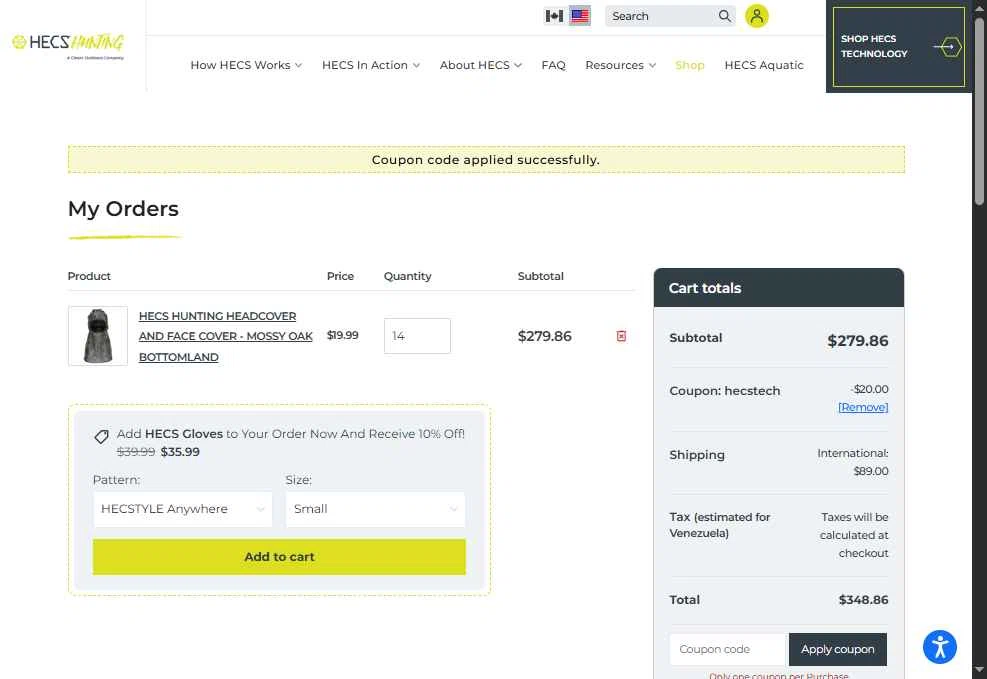Open the Pattern dropdown showing HECSTYLE Anywhere
Viewport: 987px width, 679px height.
coord(183,509)
